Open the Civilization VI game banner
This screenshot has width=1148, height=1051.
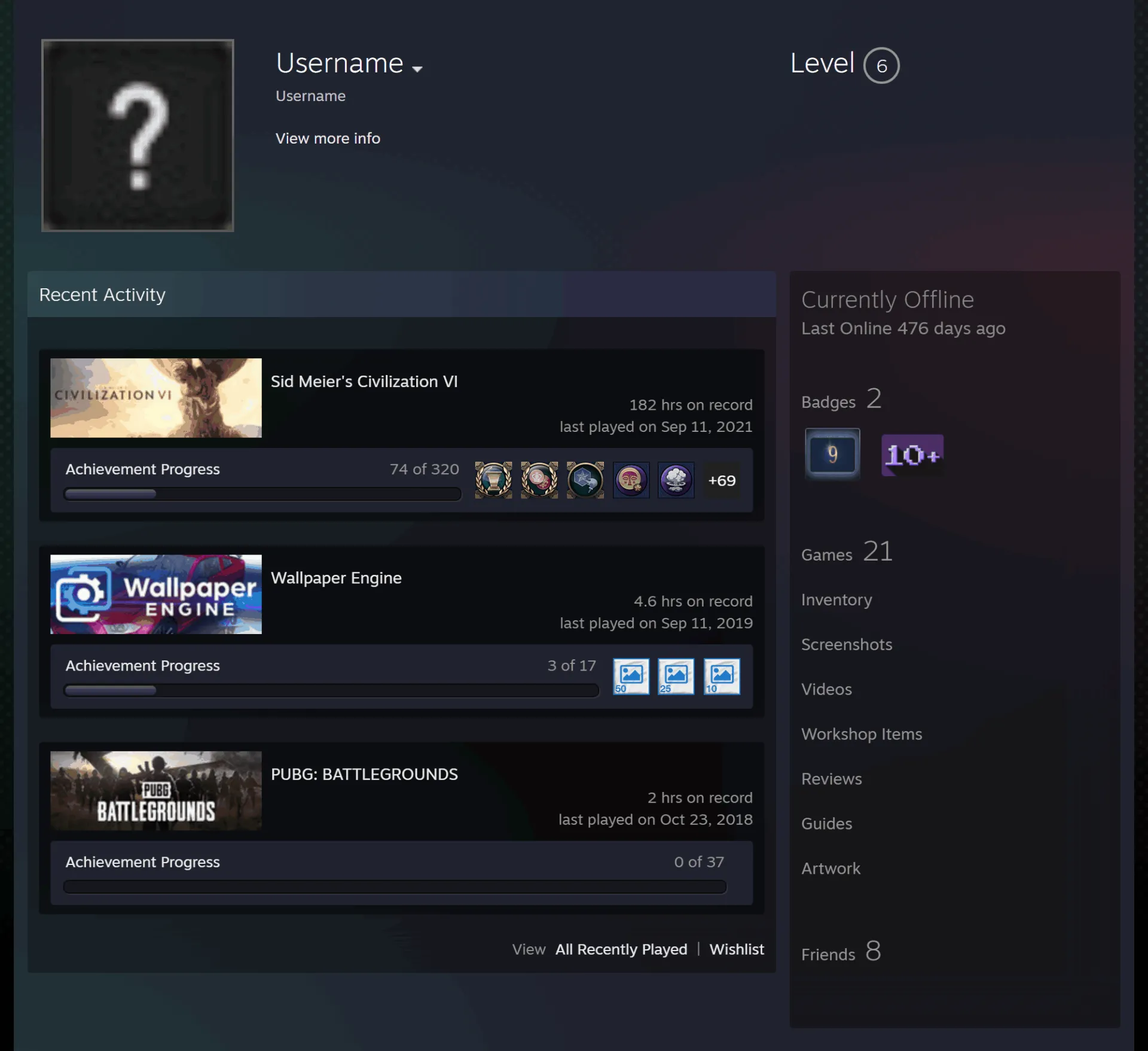coord(156,398)
